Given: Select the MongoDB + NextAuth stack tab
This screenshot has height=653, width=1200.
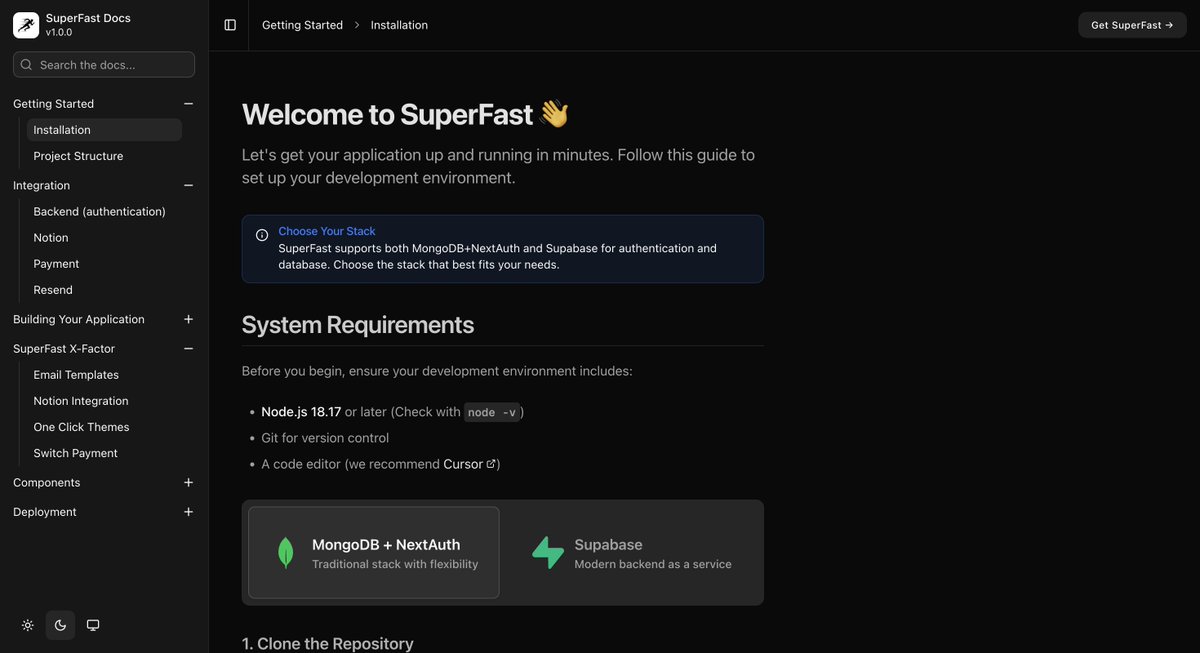Looking at the screenshot, I should (374, 553).
